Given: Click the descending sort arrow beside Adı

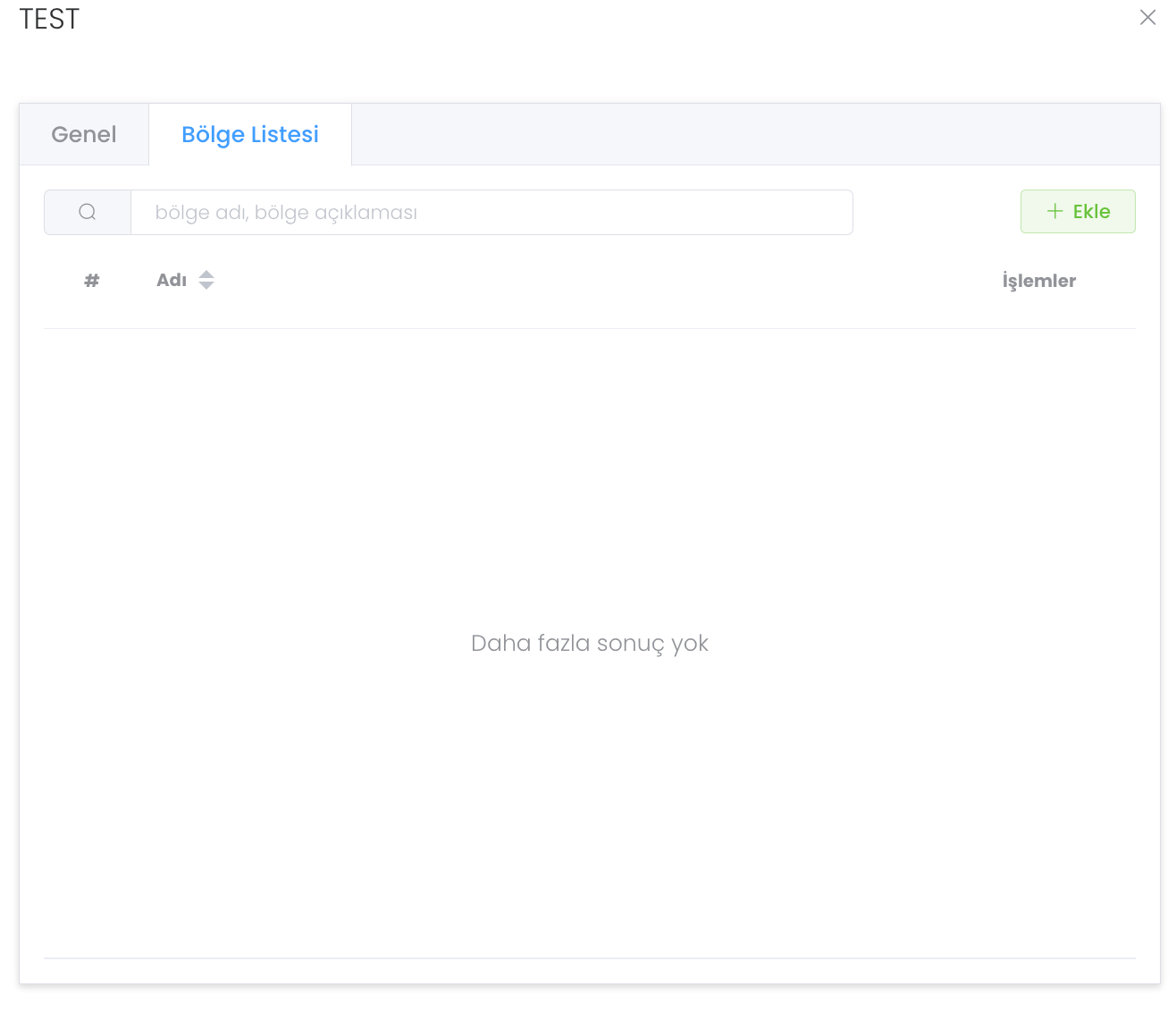Looking at the screenshot, I should tap(206, 286).
